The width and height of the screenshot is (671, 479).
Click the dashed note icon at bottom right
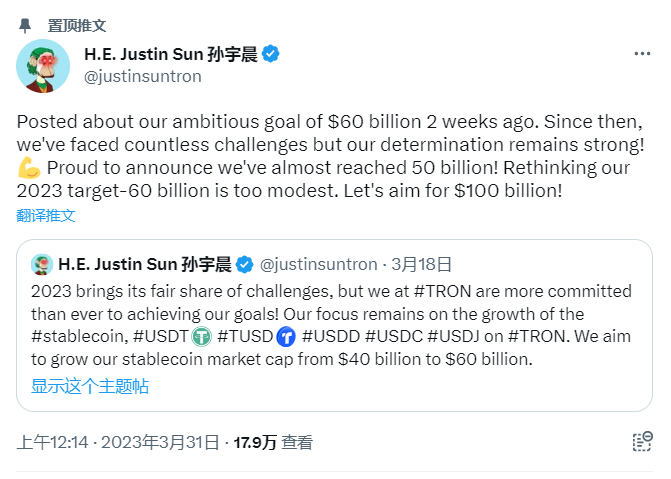642,441
